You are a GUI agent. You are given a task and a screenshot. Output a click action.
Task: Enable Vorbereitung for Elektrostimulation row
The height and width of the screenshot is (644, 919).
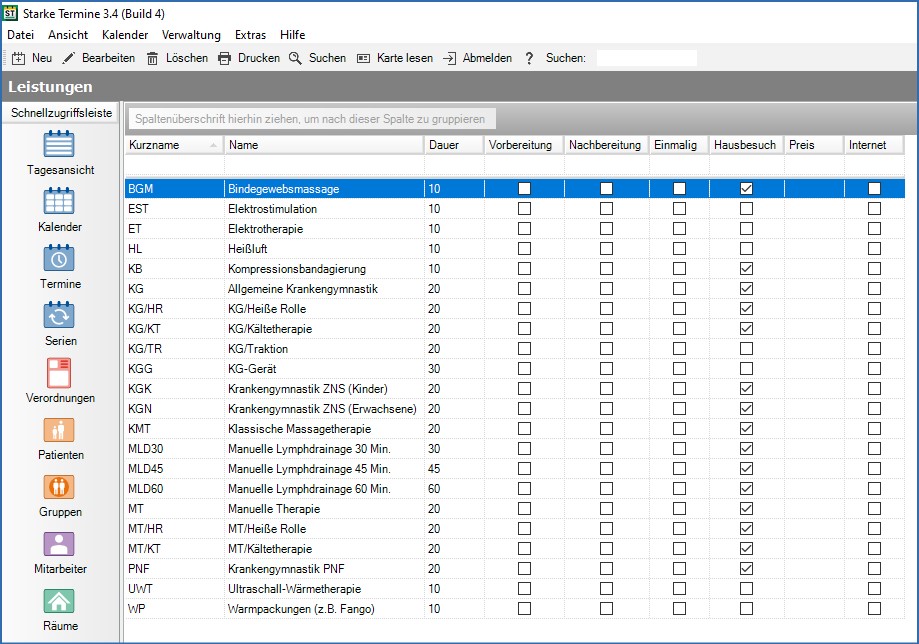point(524,209)
